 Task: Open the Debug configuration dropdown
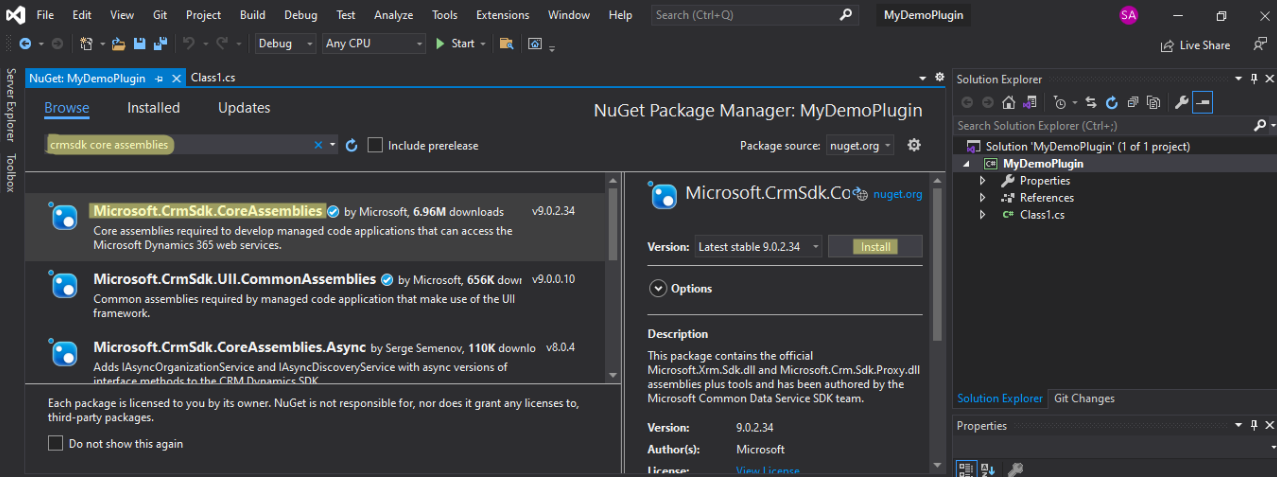286,44
